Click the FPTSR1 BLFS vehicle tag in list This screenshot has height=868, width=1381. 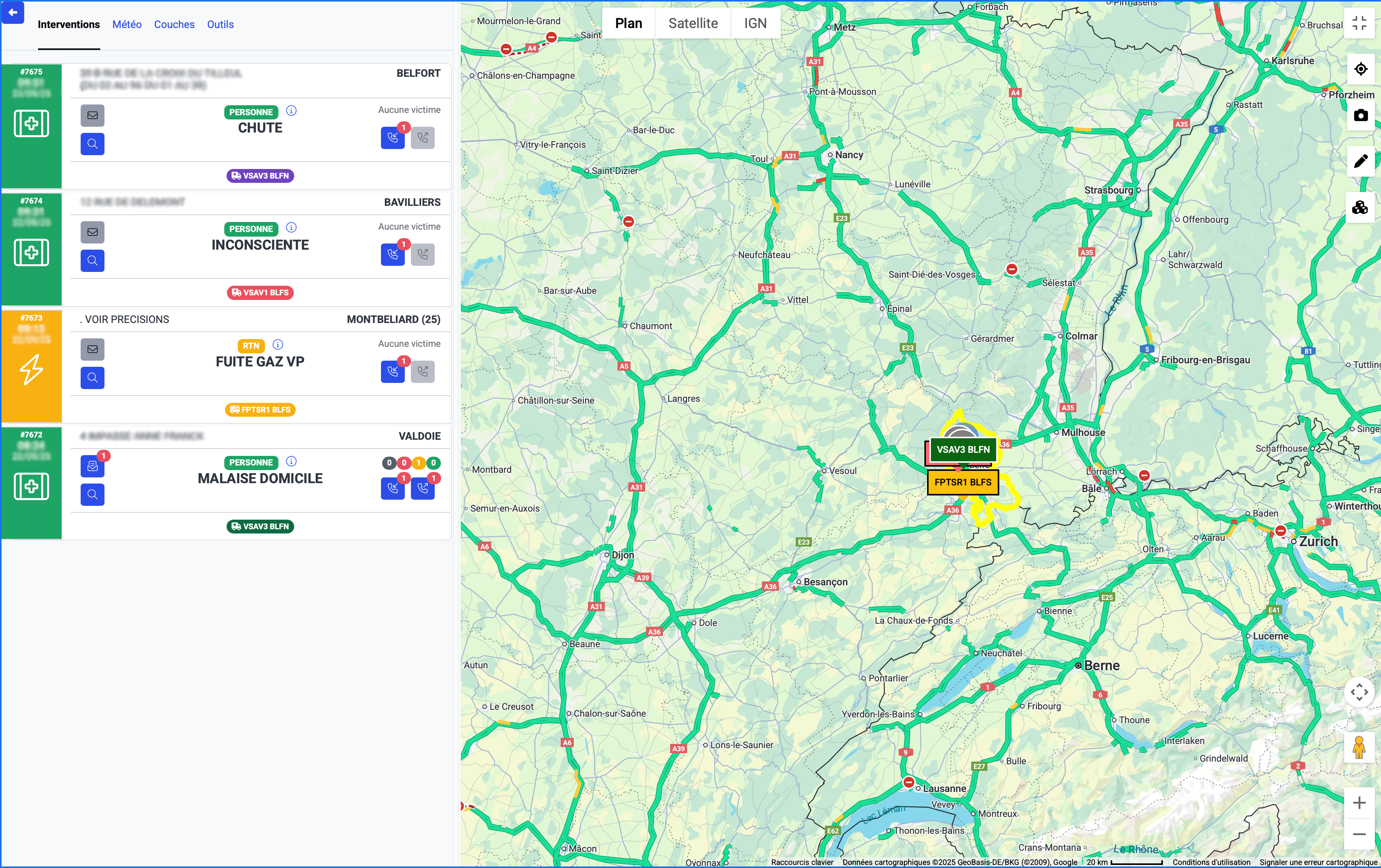[x=260, y=410]
